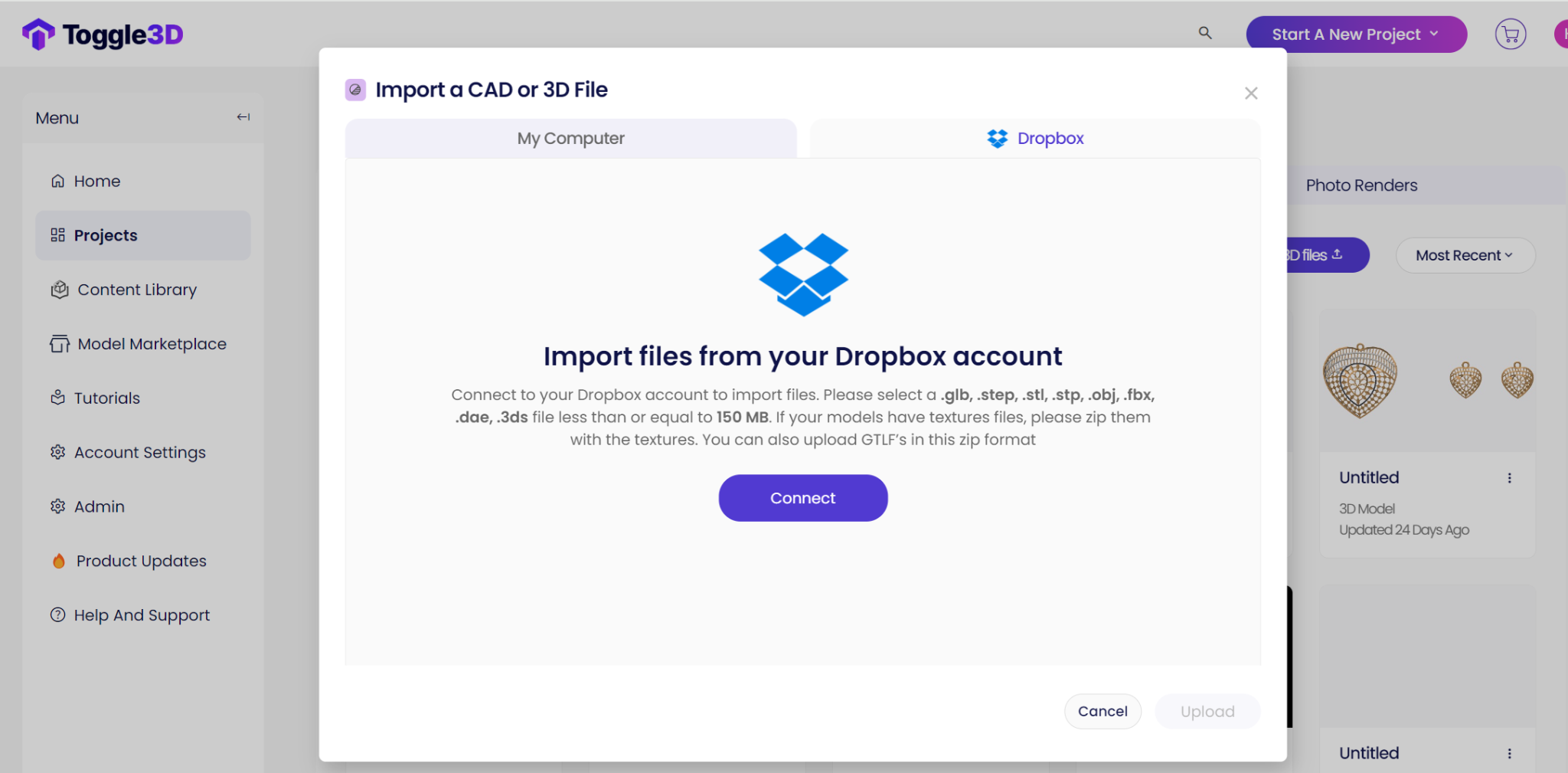Open Product Updates menu item
1568x773 pixels.
[x=143, y=561]
